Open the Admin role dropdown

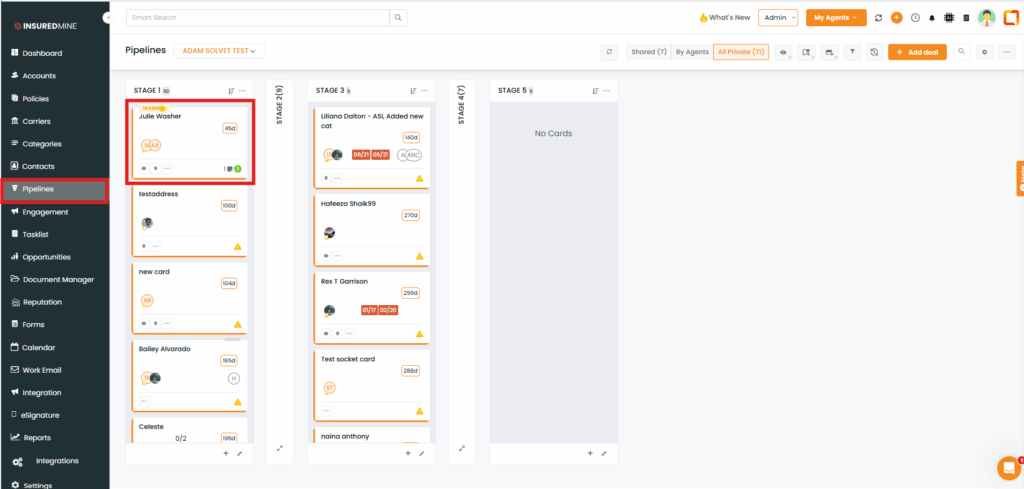tap(778, 18)
